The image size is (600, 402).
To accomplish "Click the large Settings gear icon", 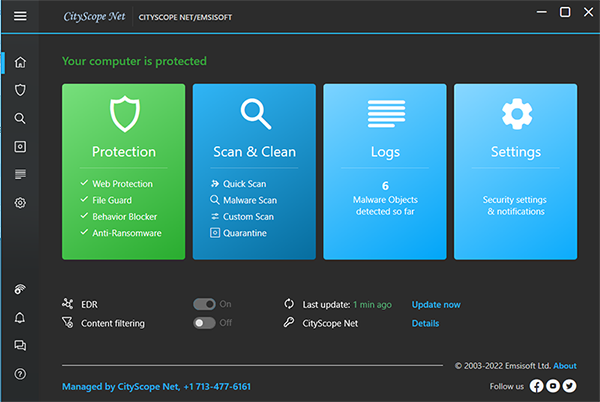I will pos(517,114).
